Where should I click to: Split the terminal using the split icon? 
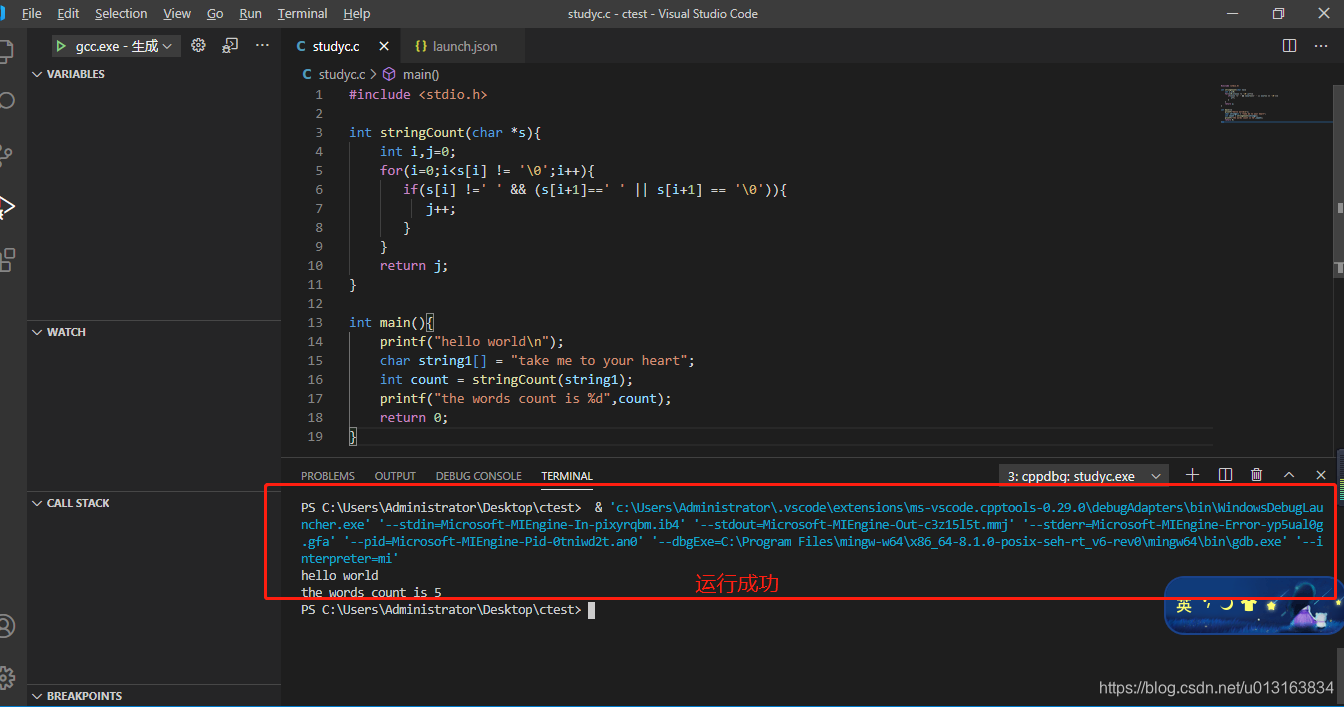point(1224,474)
